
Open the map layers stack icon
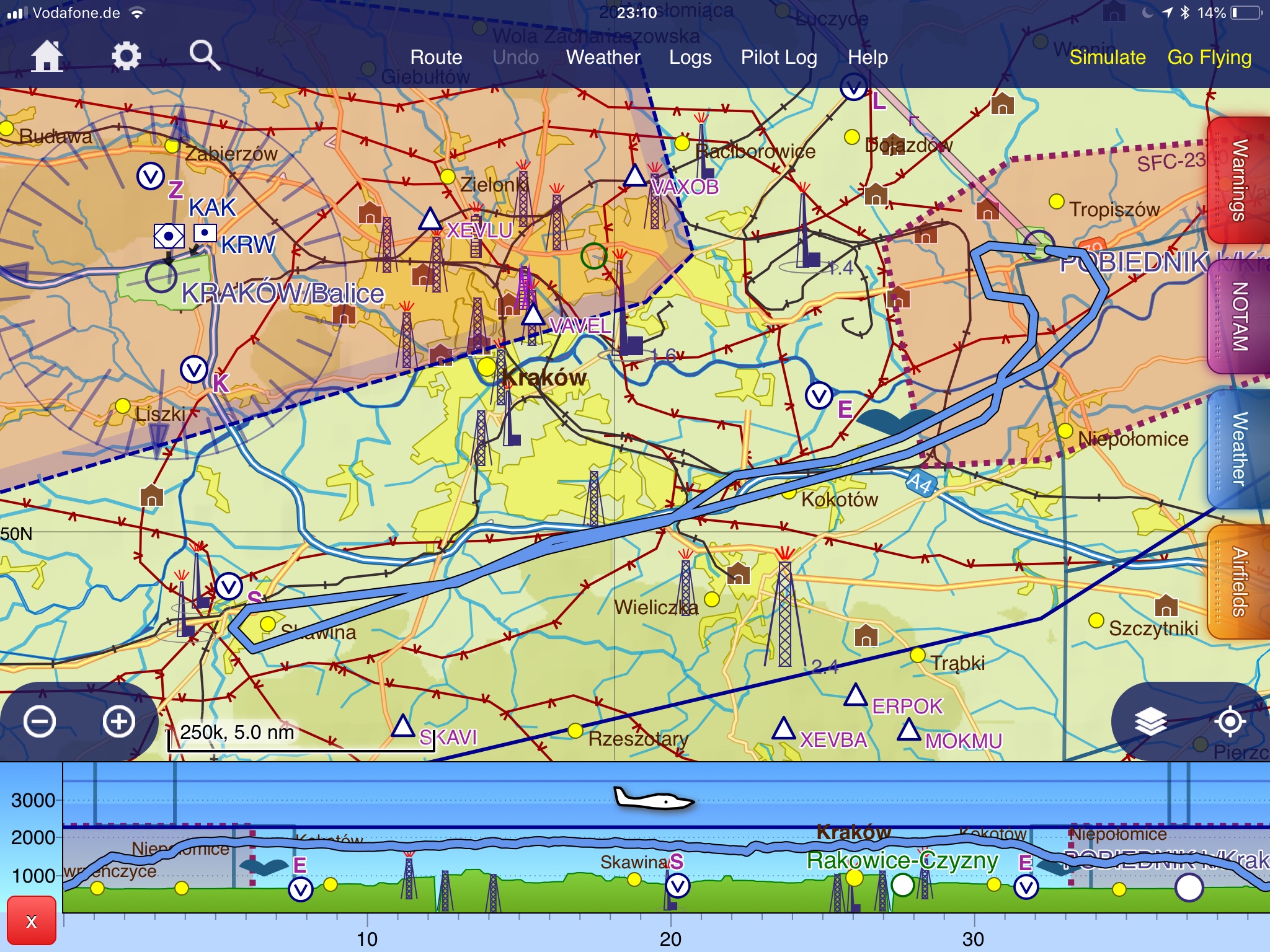coord(1150,721)
